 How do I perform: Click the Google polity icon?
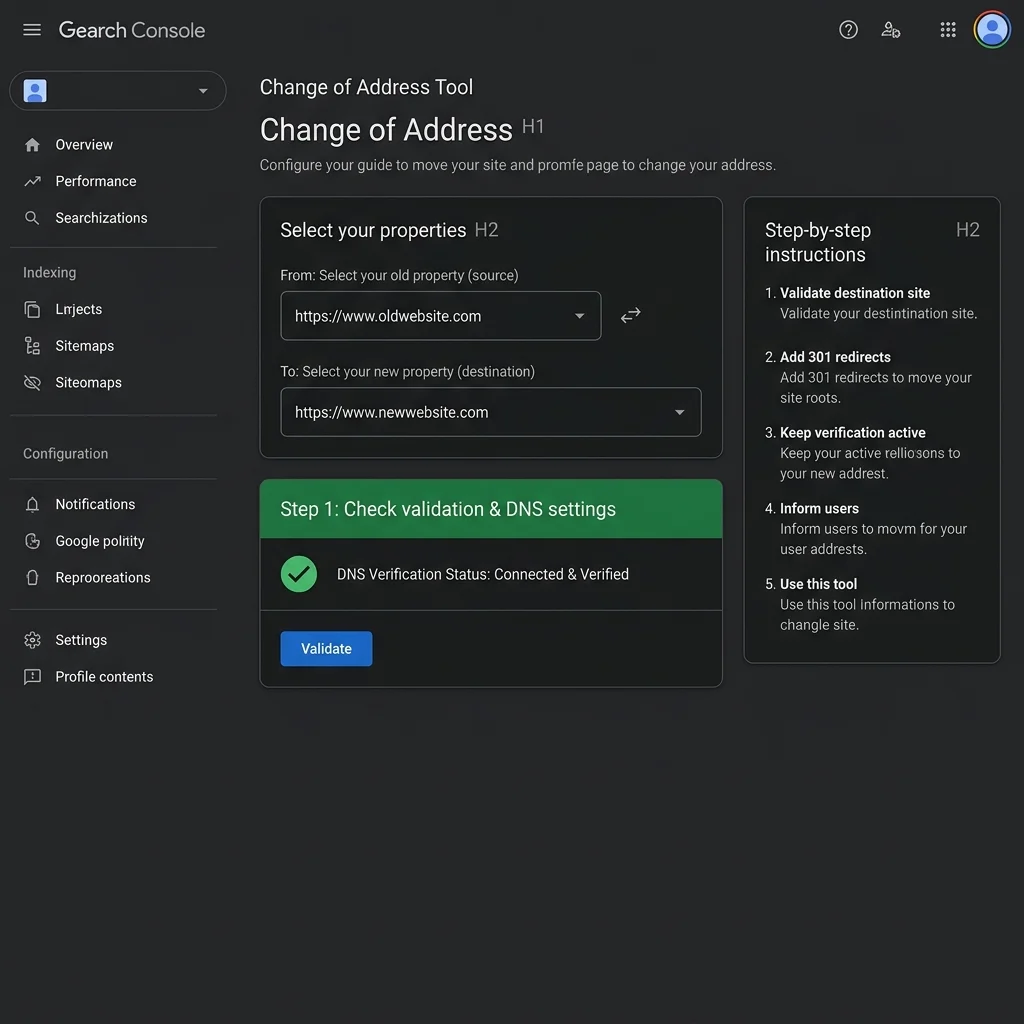coord(32,541)
